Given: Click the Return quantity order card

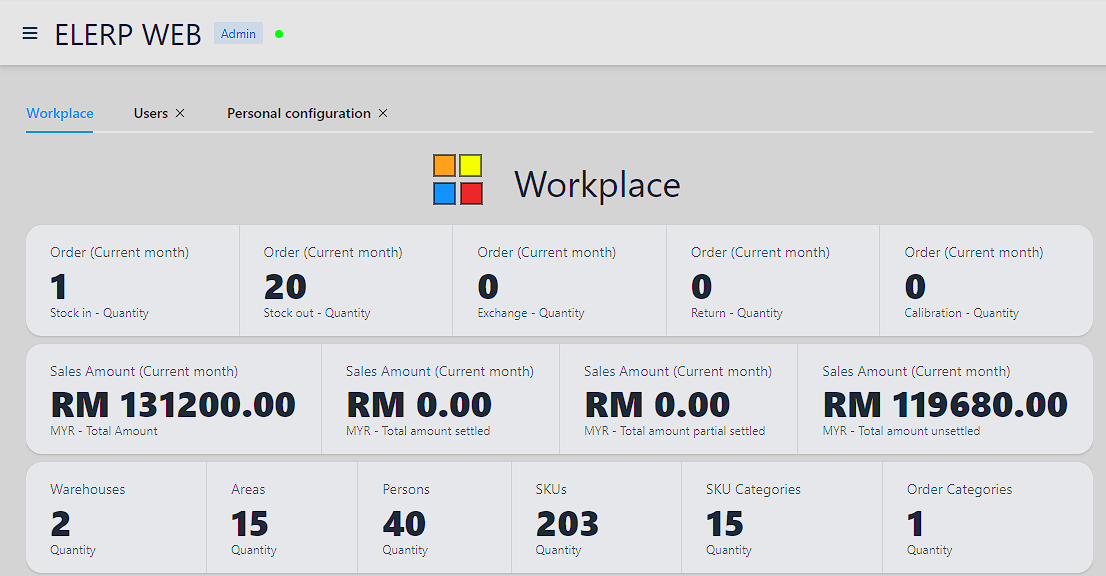Looking at the screenshot, I should pos(772,281).
